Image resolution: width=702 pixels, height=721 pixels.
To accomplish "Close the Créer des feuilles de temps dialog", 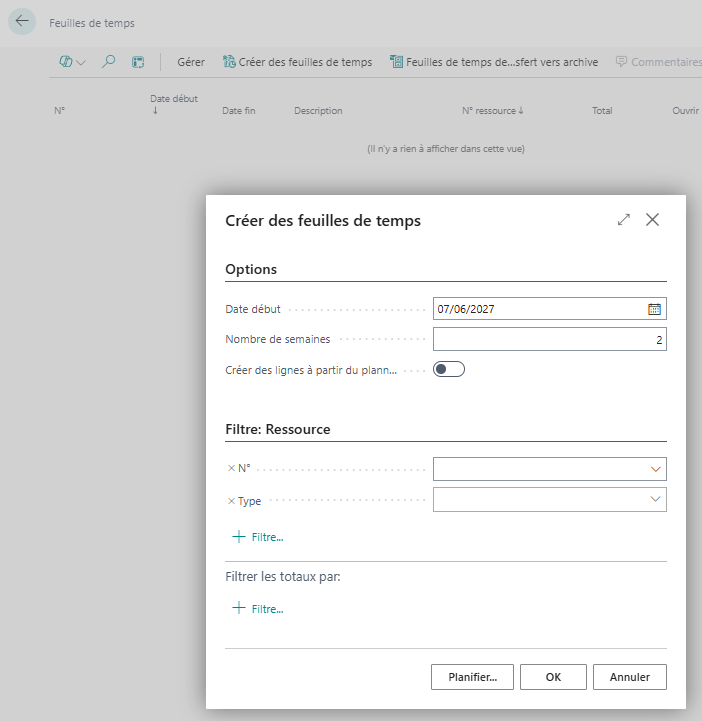I will (652, 220).
